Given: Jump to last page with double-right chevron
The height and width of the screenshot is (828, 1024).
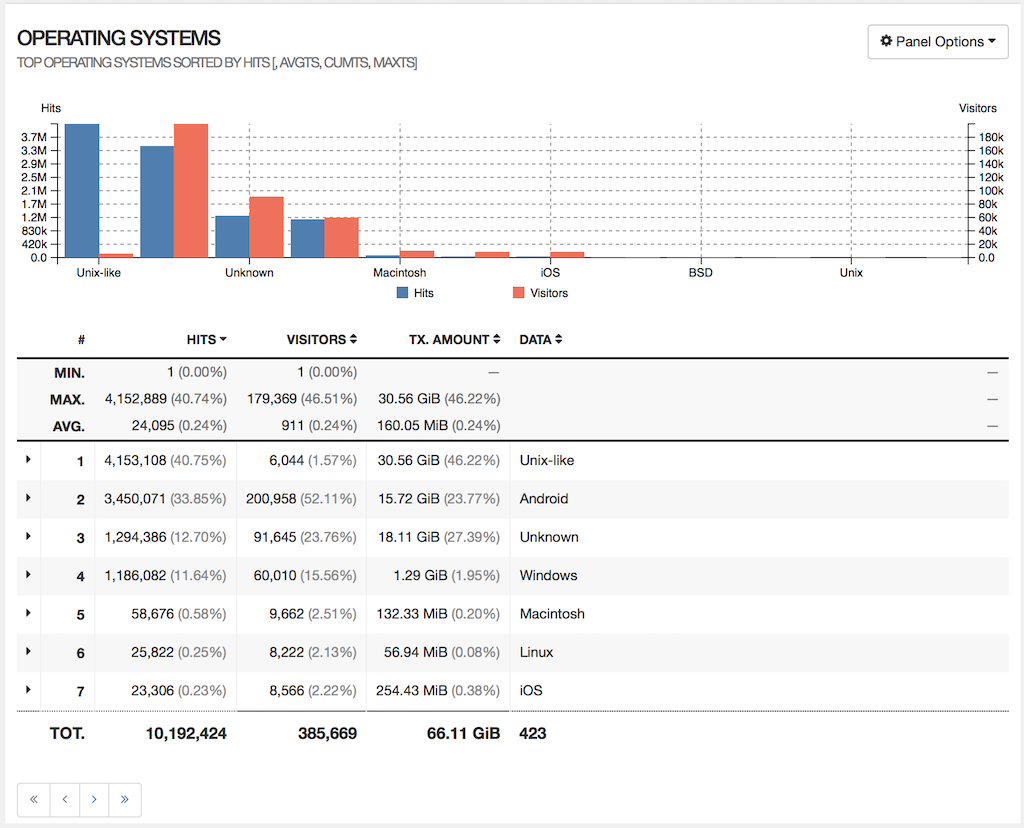Looking at the screenshot, I should click(x=124, y=799).
